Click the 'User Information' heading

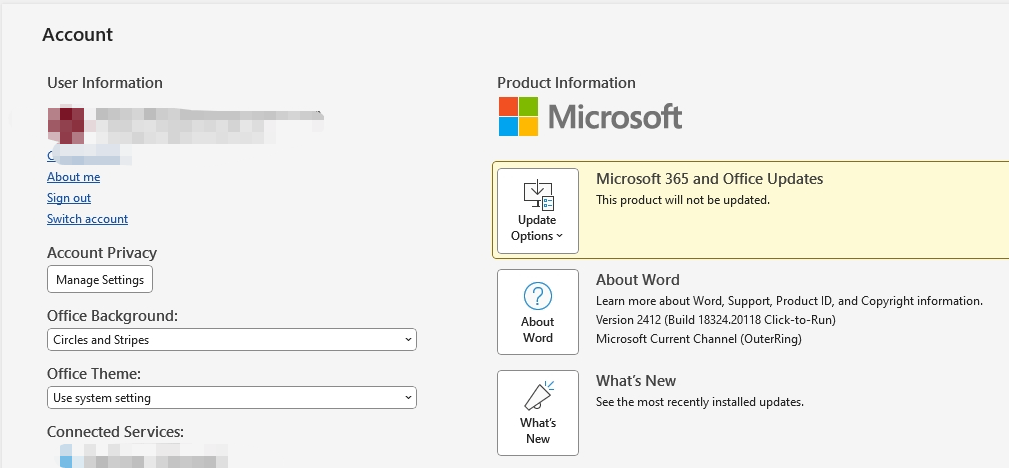[105, 83]
